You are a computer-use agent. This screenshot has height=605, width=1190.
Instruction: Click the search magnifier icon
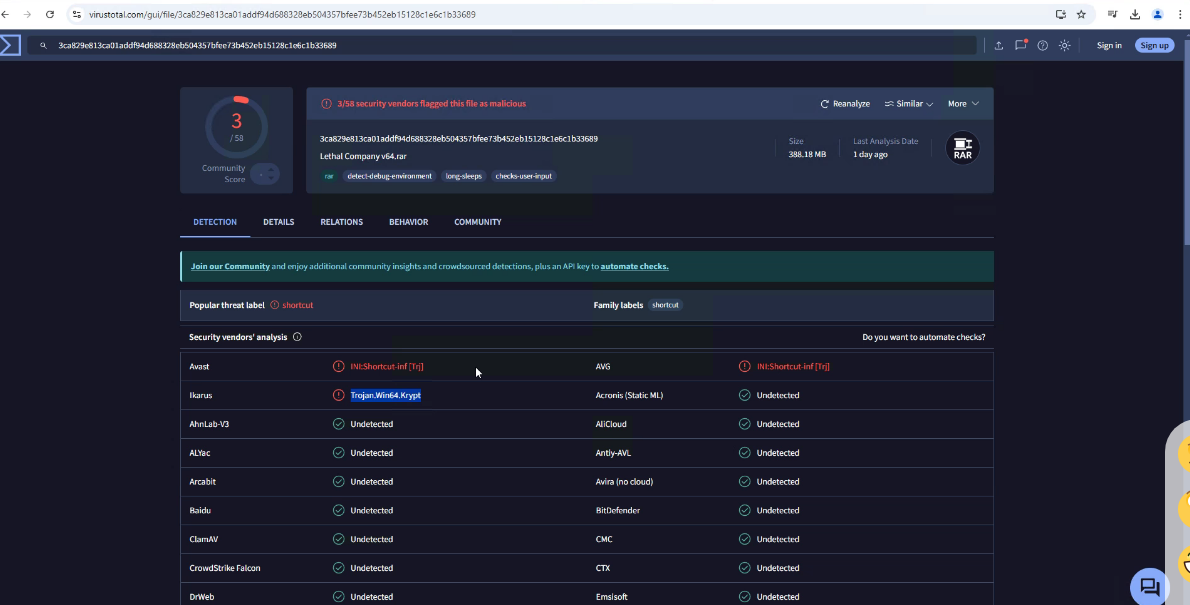43,46
